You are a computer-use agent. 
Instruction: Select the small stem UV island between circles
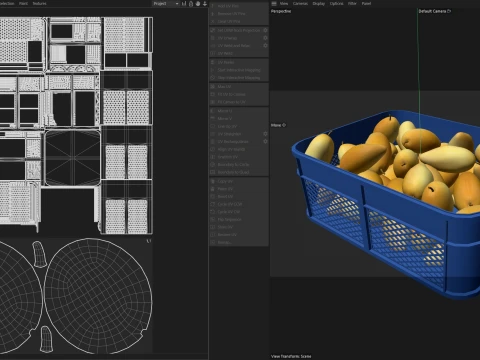pos(39,254)
